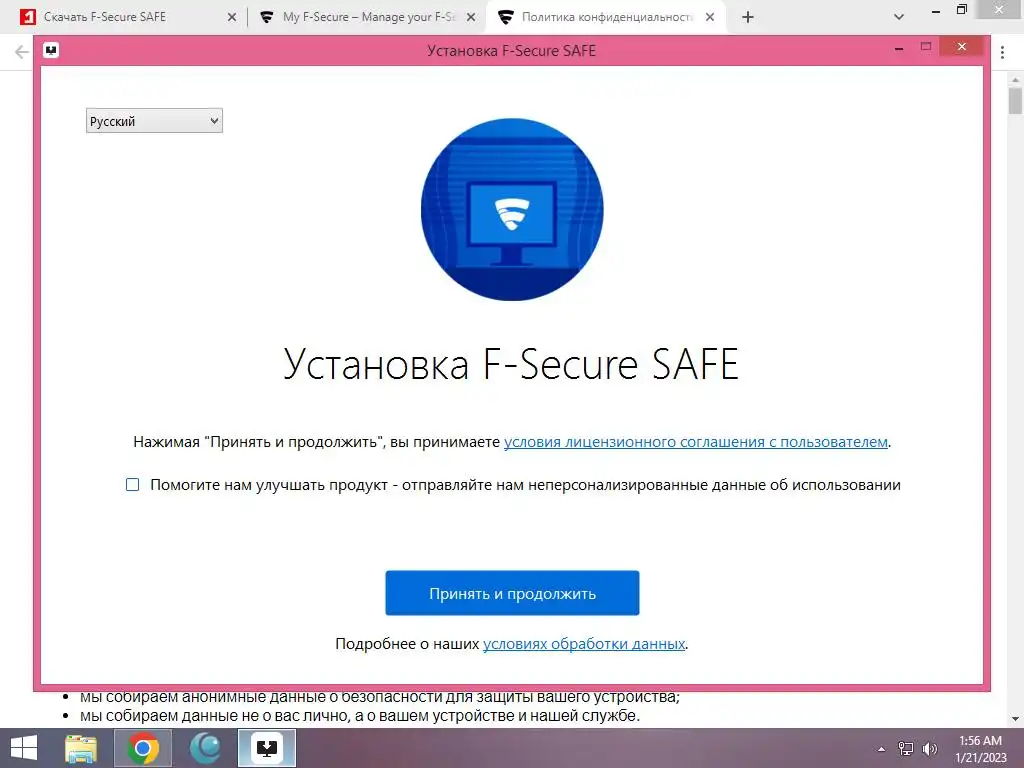
Task: Open the условиях обработки данных link
Action: 584,644
